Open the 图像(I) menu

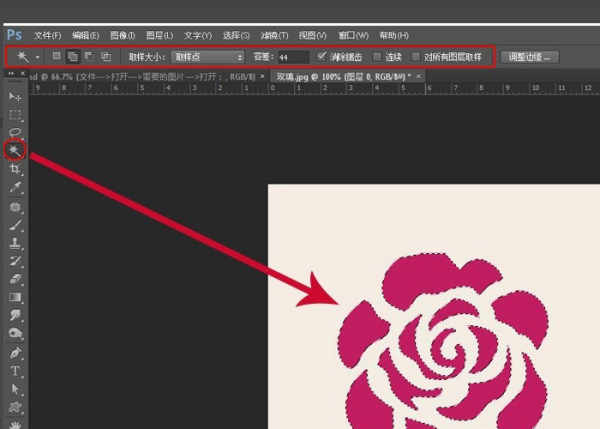(x=122, y=36)
